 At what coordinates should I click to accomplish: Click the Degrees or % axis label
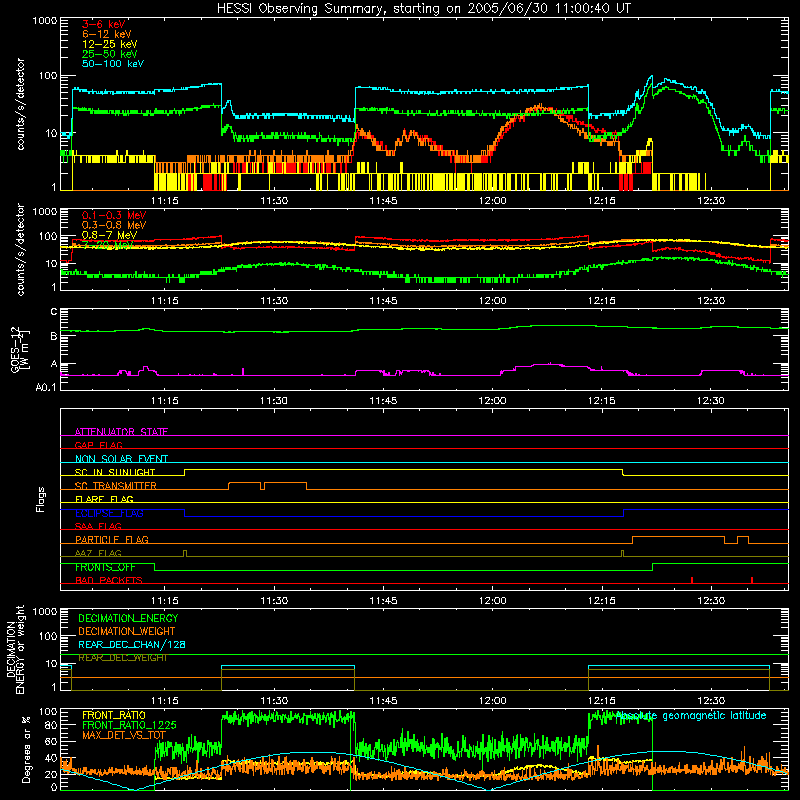[26, 749]
